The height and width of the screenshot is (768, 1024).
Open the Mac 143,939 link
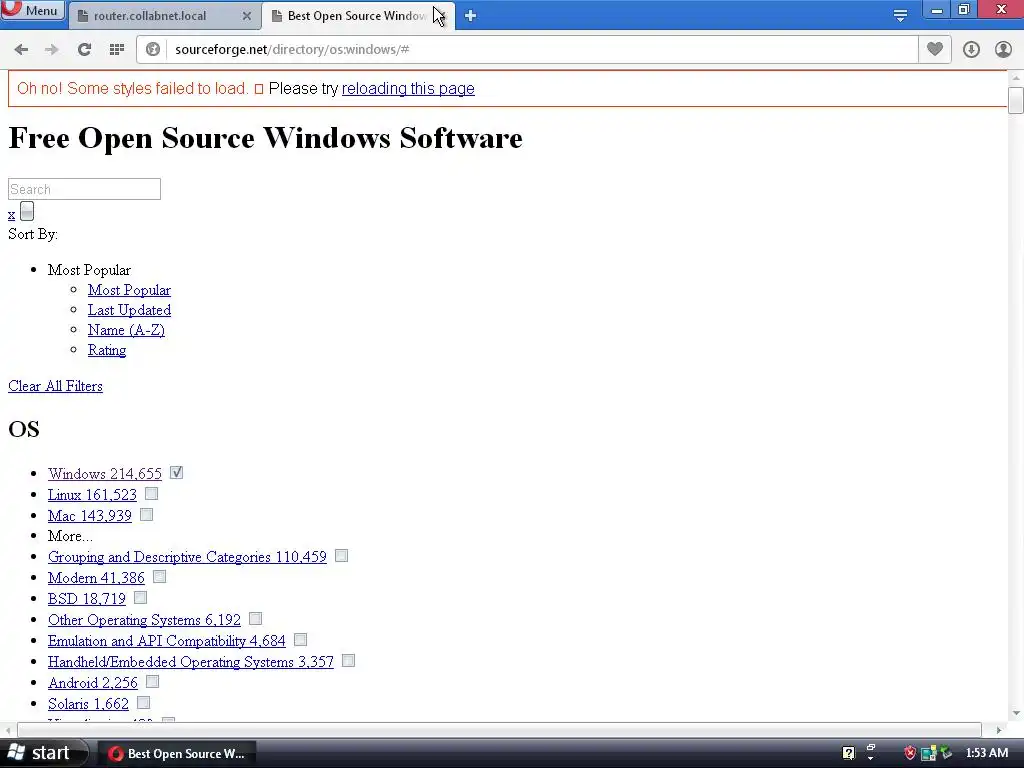pyautogui.click(x=89, y=515)
